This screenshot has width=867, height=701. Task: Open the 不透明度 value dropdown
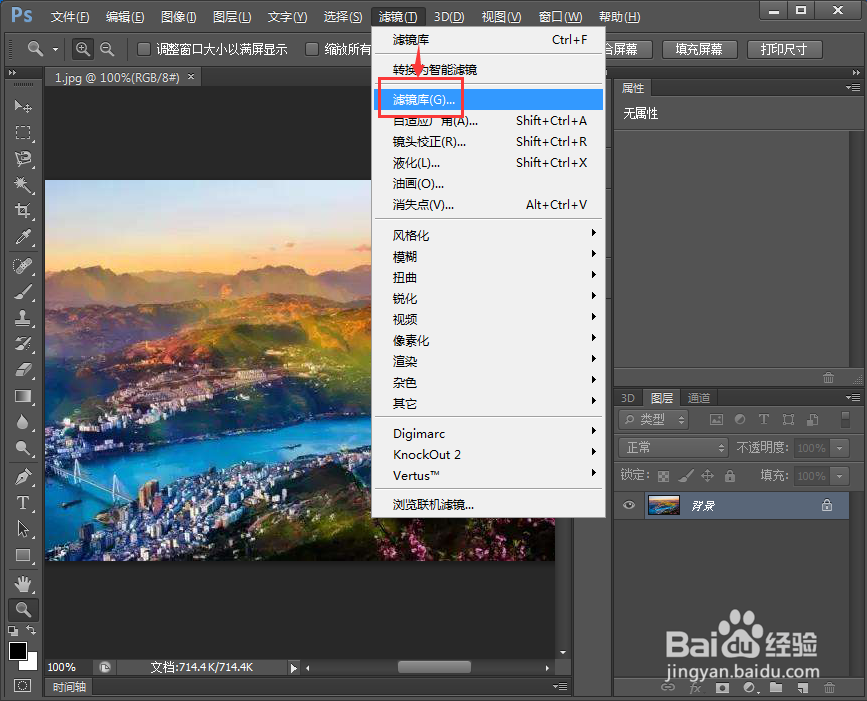click(x=838, y=447)
